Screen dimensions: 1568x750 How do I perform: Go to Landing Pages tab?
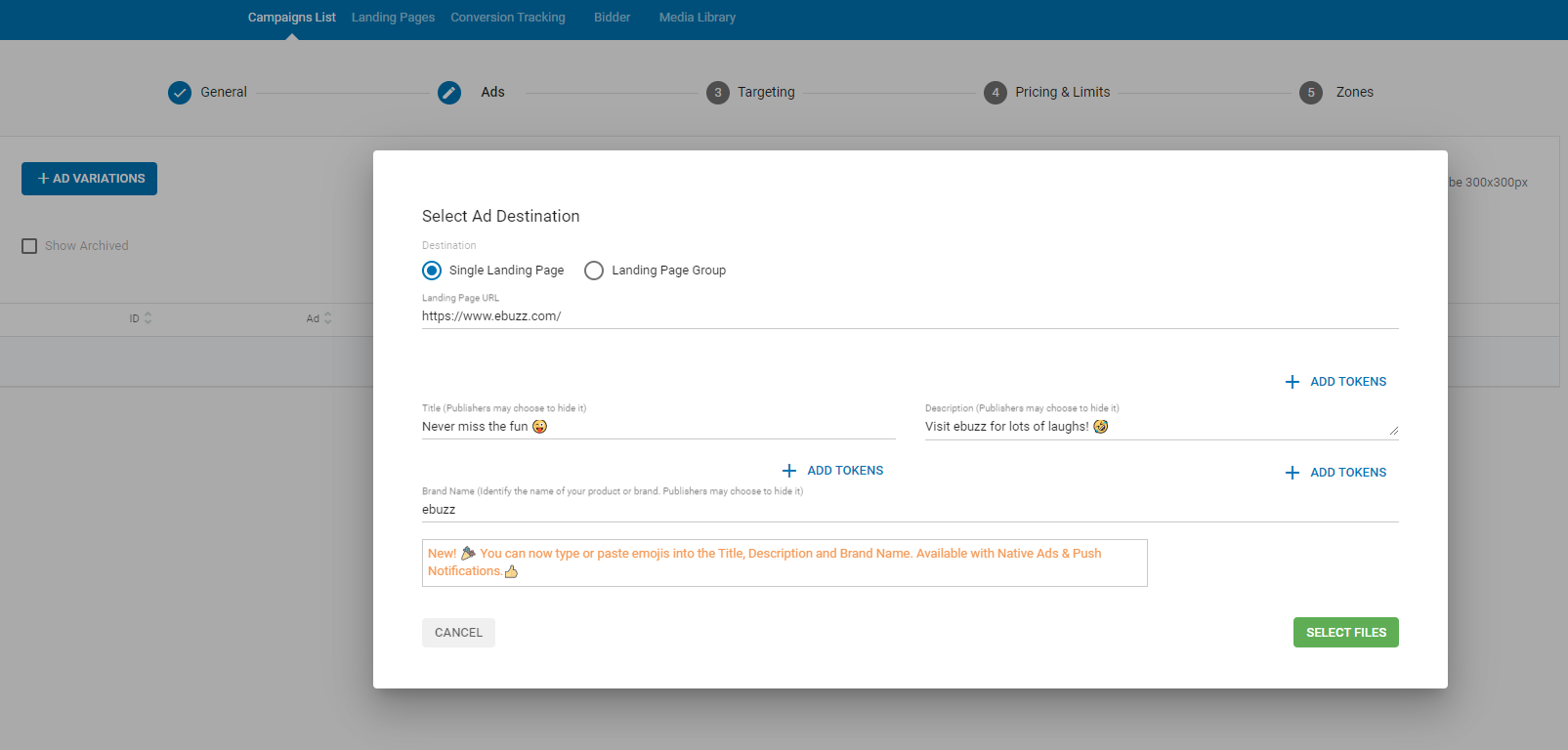(x=393, y=18)
